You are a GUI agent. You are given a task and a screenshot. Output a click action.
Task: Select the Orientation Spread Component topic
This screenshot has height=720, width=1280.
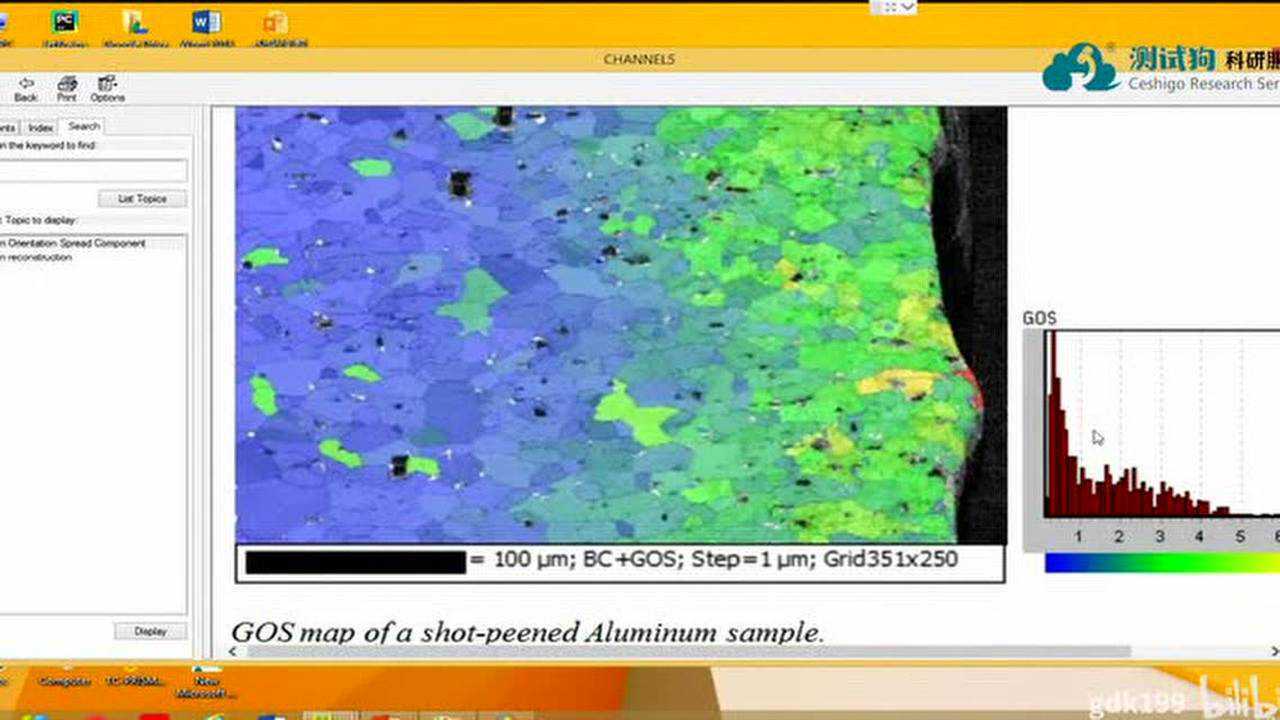coord(75,243)
